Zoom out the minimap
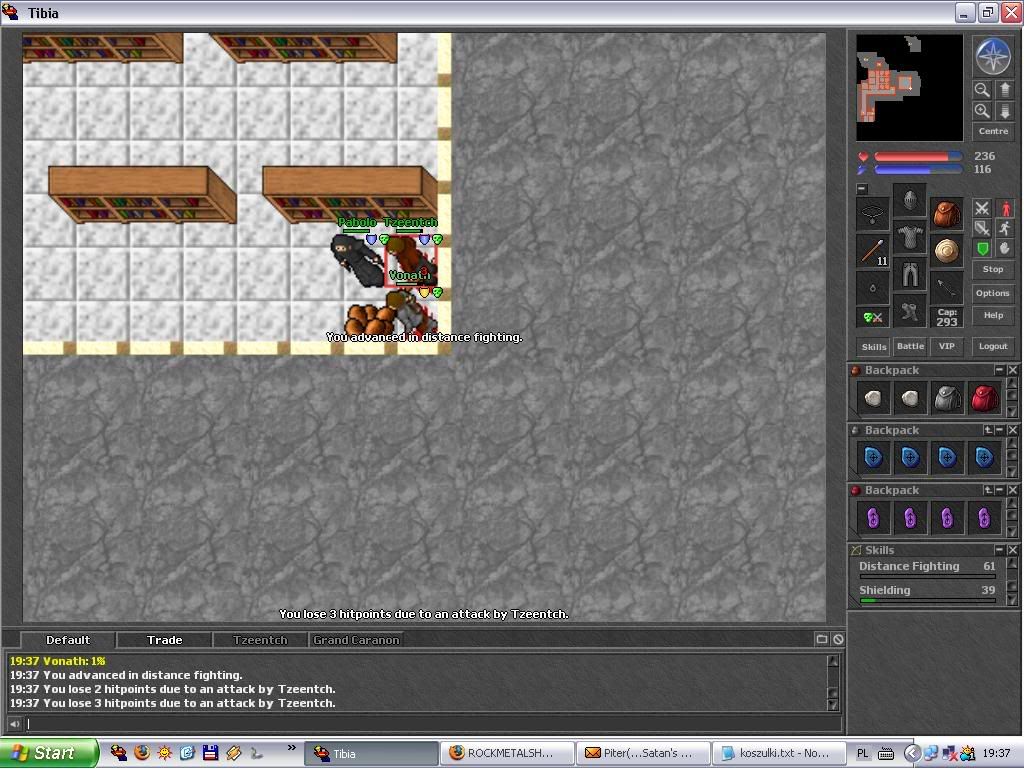This screenshot has width=1024, height=769. click(x=982, y=89)
